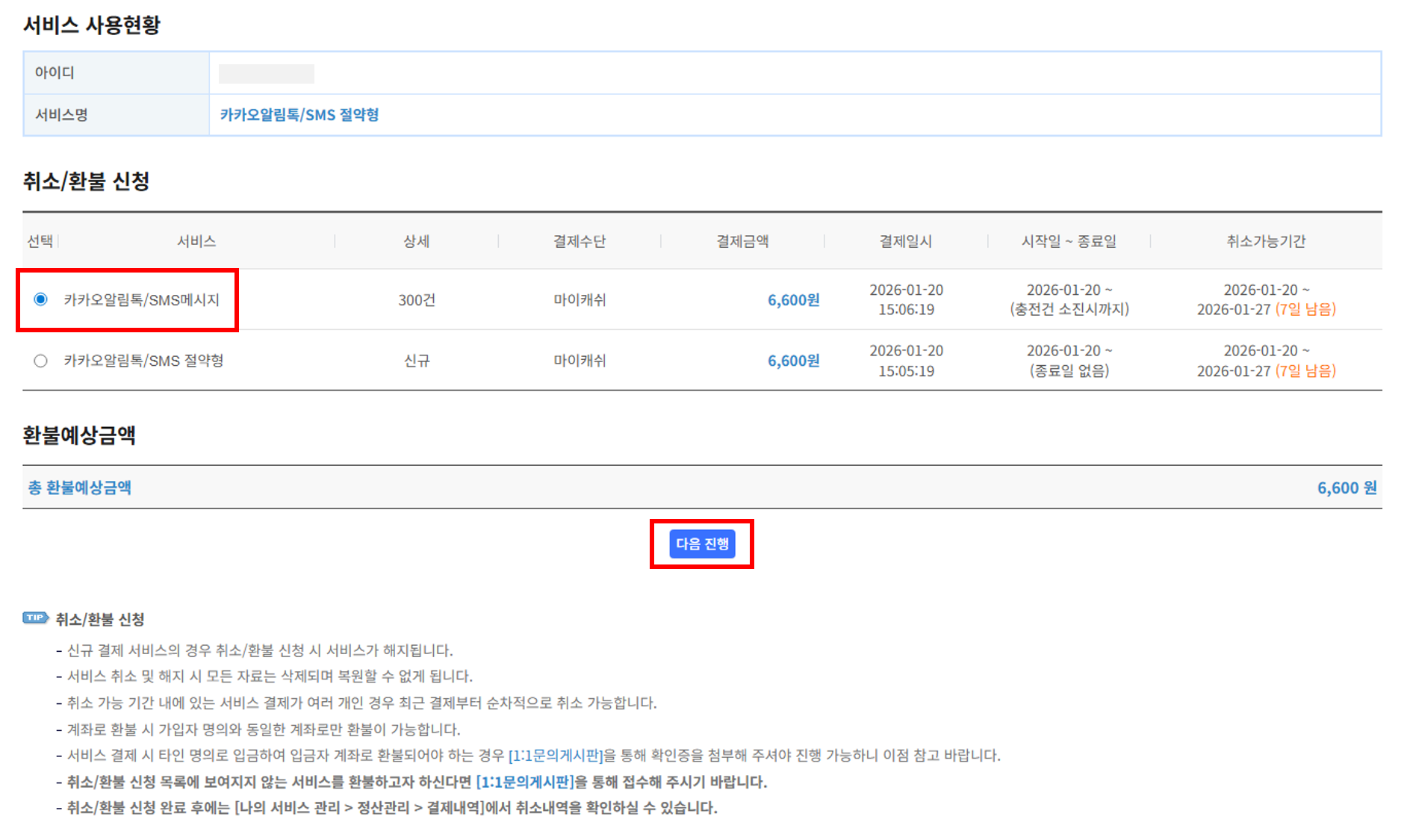Click 6,600원 amount in the 300건 row
The width and height of the screenshot is (1404, 840).
[x=793, y=299]
